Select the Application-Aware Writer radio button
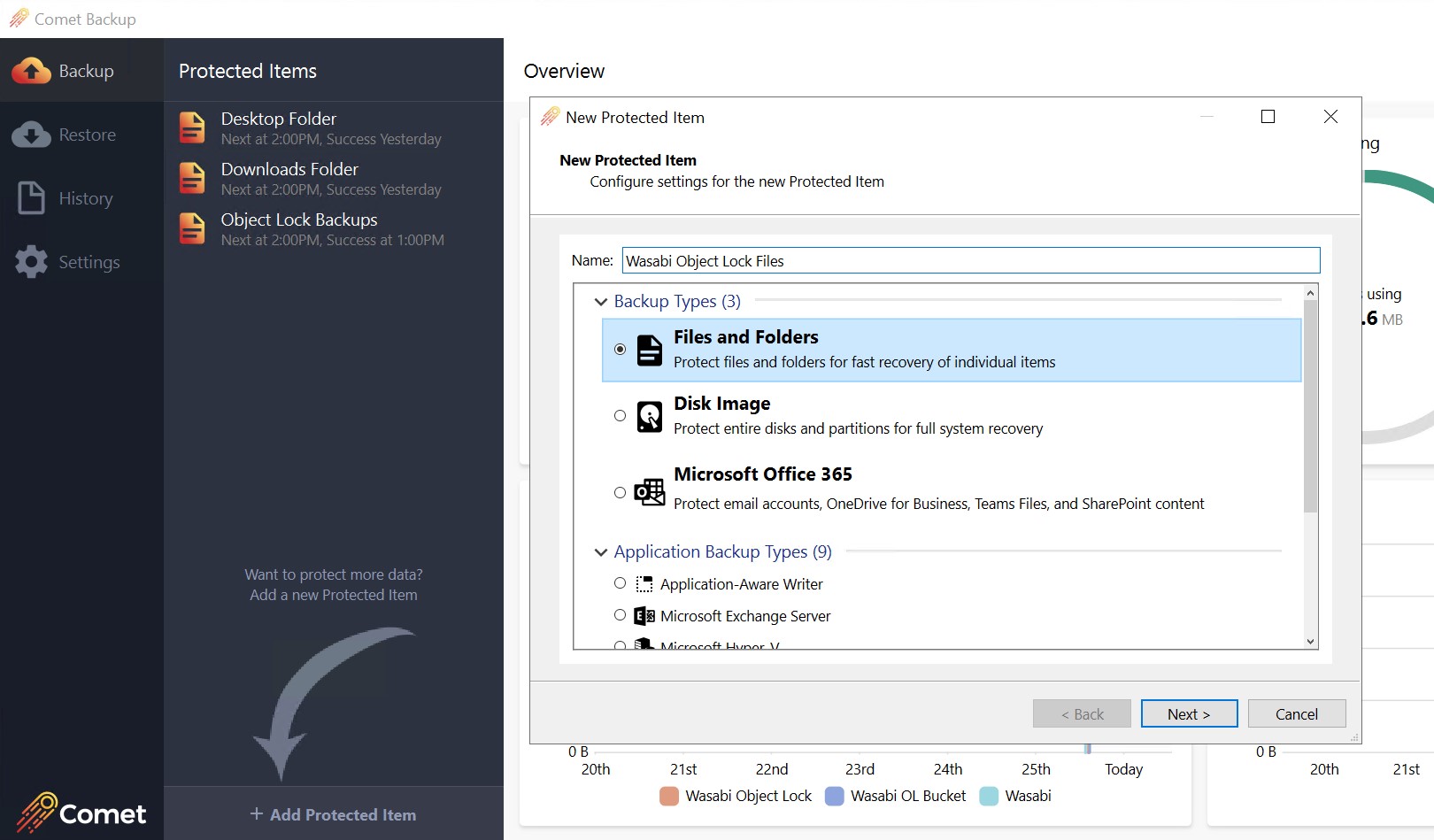1434x840 pixels. (x=620, y=582)
